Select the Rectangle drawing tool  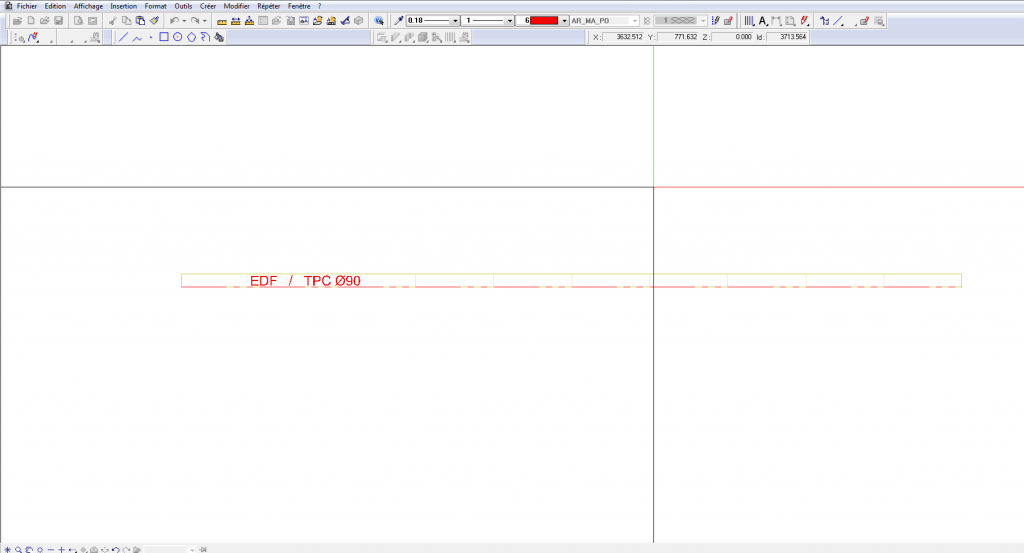tap(164, 37)
